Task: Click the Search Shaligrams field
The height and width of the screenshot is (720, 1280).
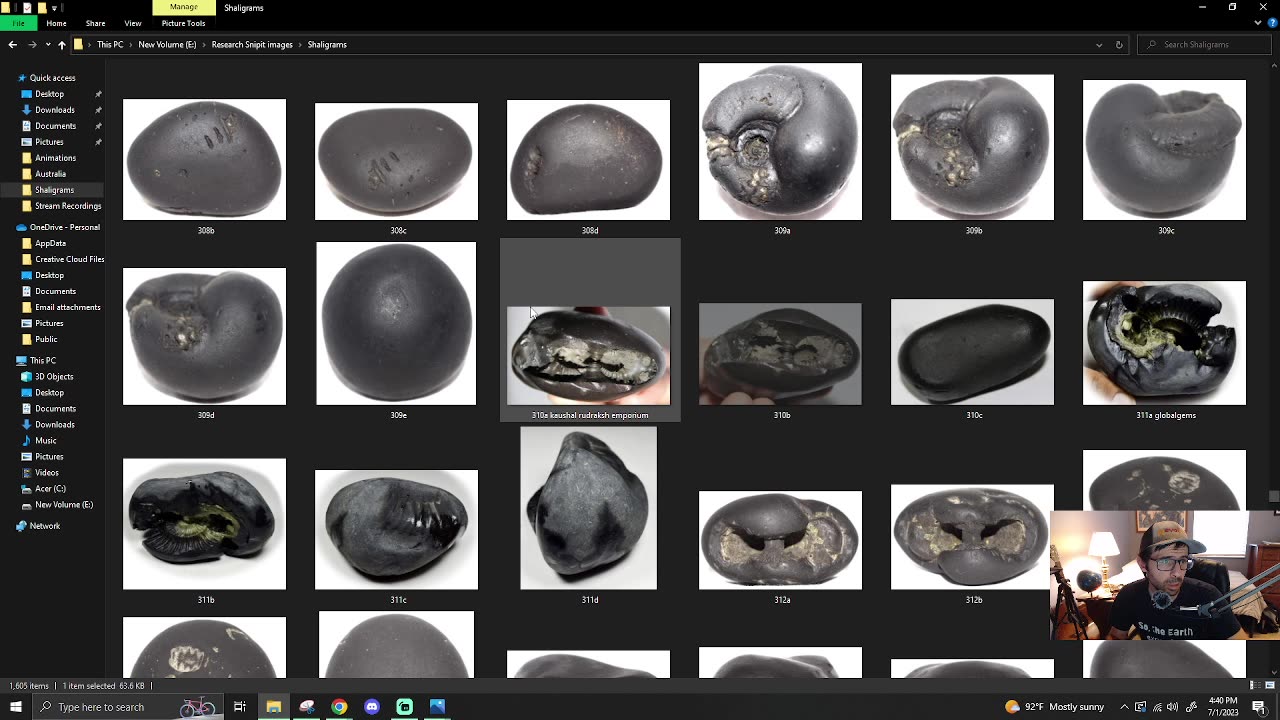Action: 1205,44
